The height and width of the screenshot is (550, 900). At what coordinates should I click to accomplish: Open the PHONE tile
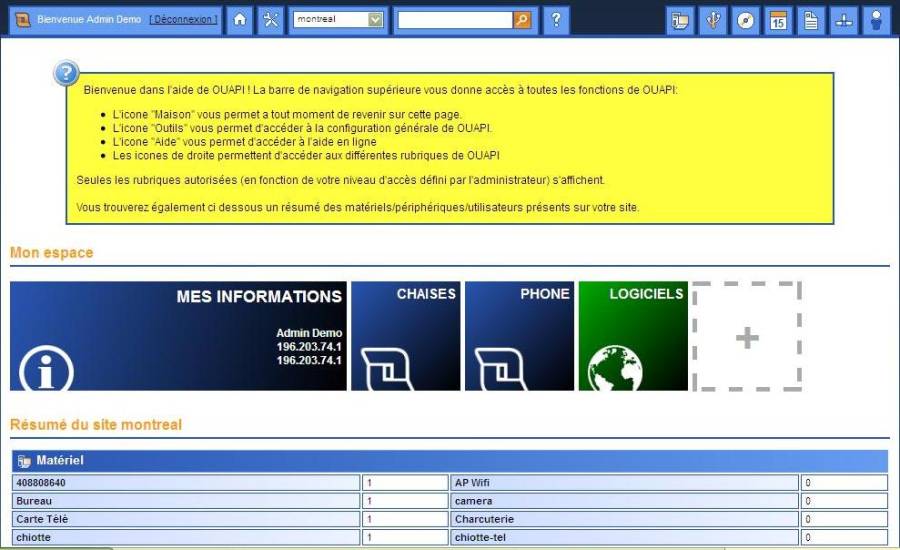pos(519,336)
